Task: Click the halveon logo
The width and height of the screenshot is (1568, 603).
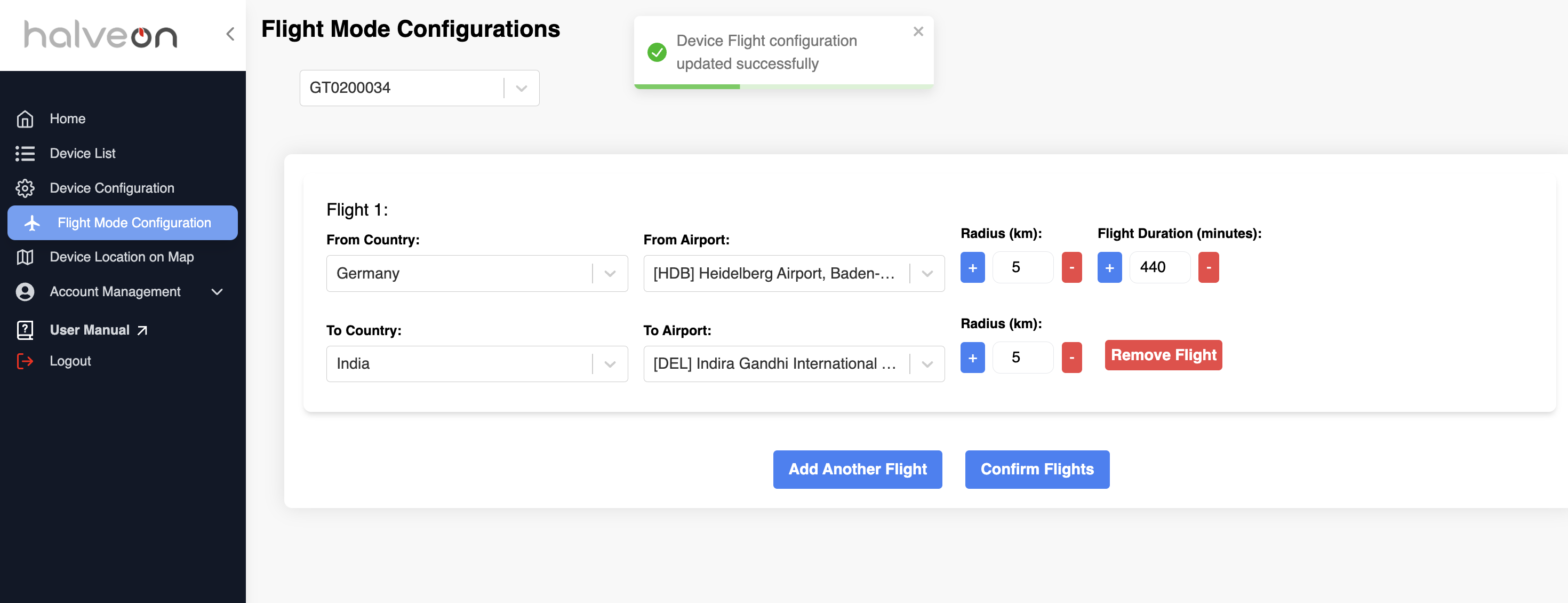Action: point(100,35)
